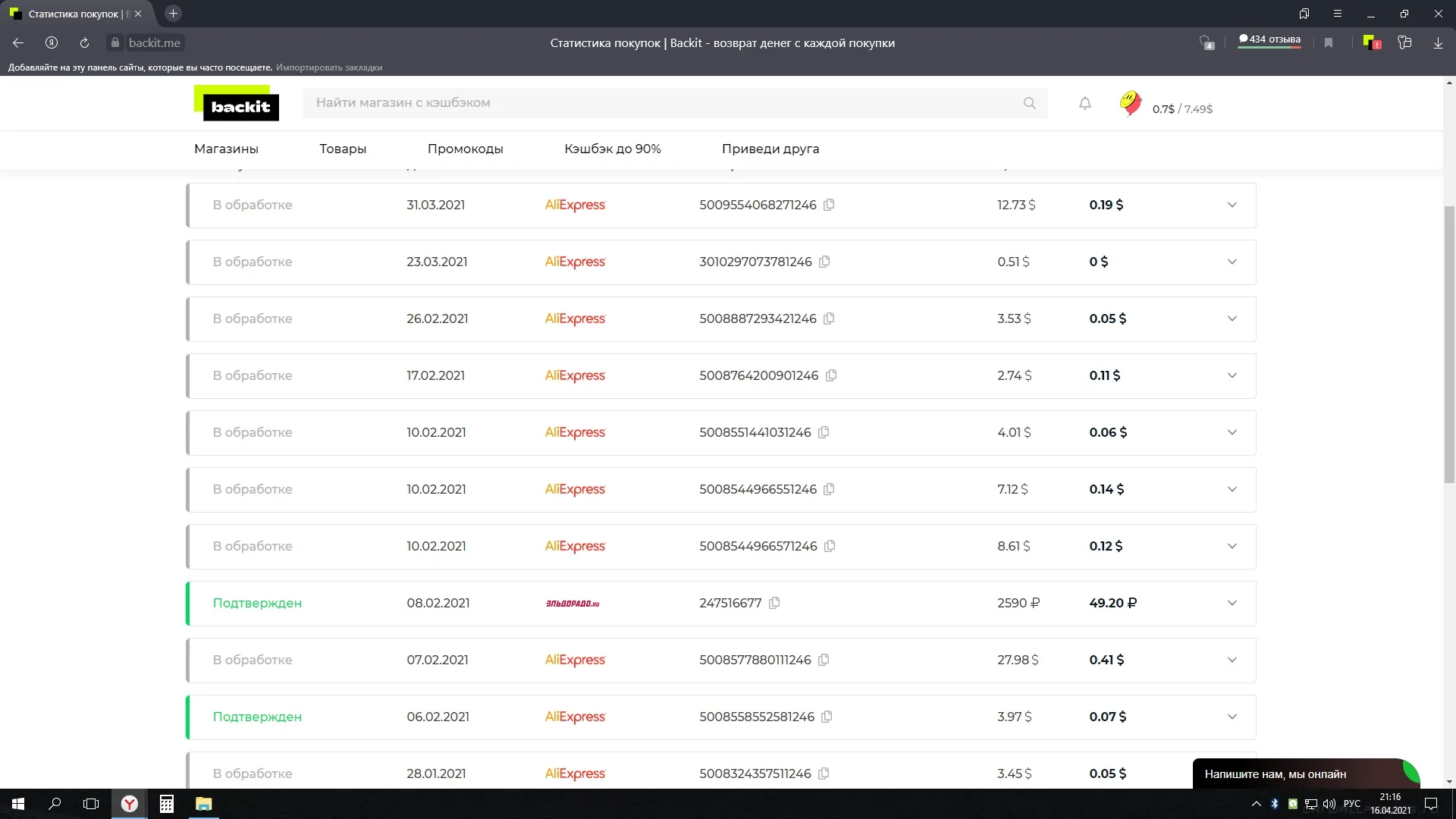1456x819 pixels.
Task: Open Кэшбэк до 90% page
Action: [x=612, y=149]
